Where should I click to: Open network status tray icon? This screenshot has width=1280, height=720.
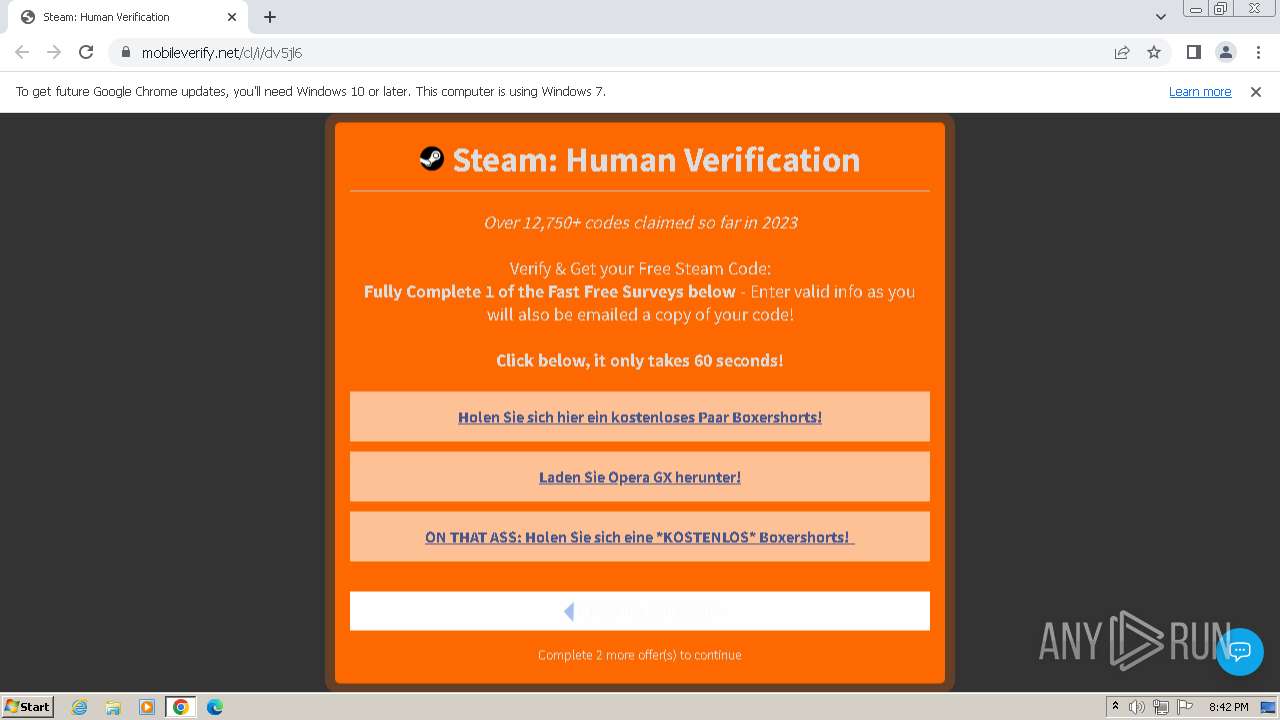(1161, 707)
